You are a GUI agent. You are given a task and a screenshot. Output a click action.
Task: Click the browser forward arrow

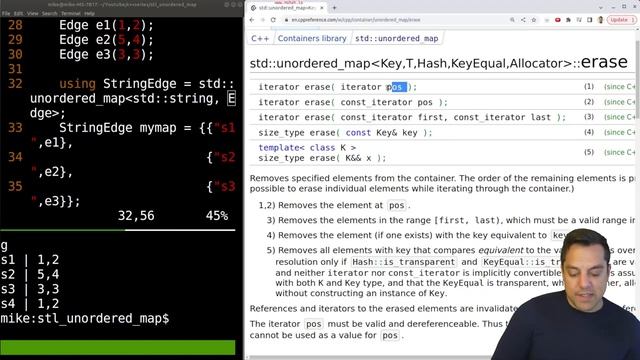[262, 20]
